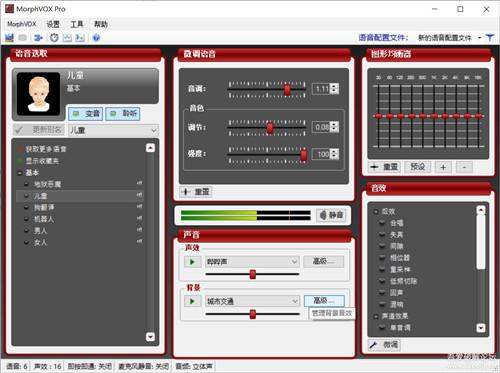Collapse the 基本 voice group
The image size is (500, 373).
(x=20, y=173)
